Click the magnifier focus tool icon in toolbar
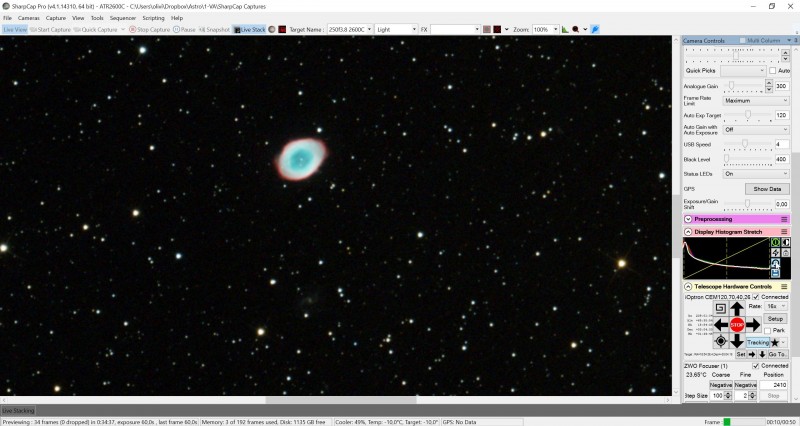 point(576,30)
